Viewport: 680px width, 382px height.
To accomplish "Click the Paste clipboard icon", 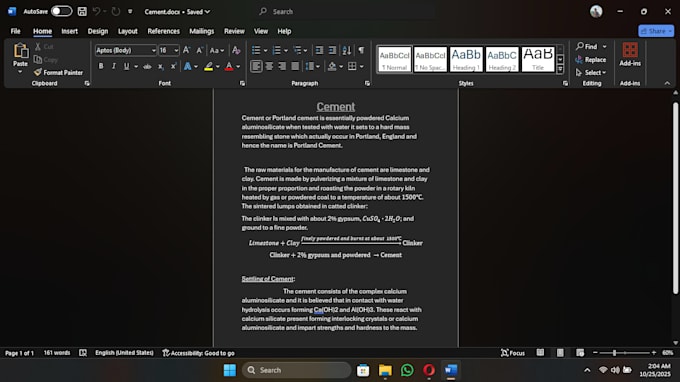I will [20, 51].
